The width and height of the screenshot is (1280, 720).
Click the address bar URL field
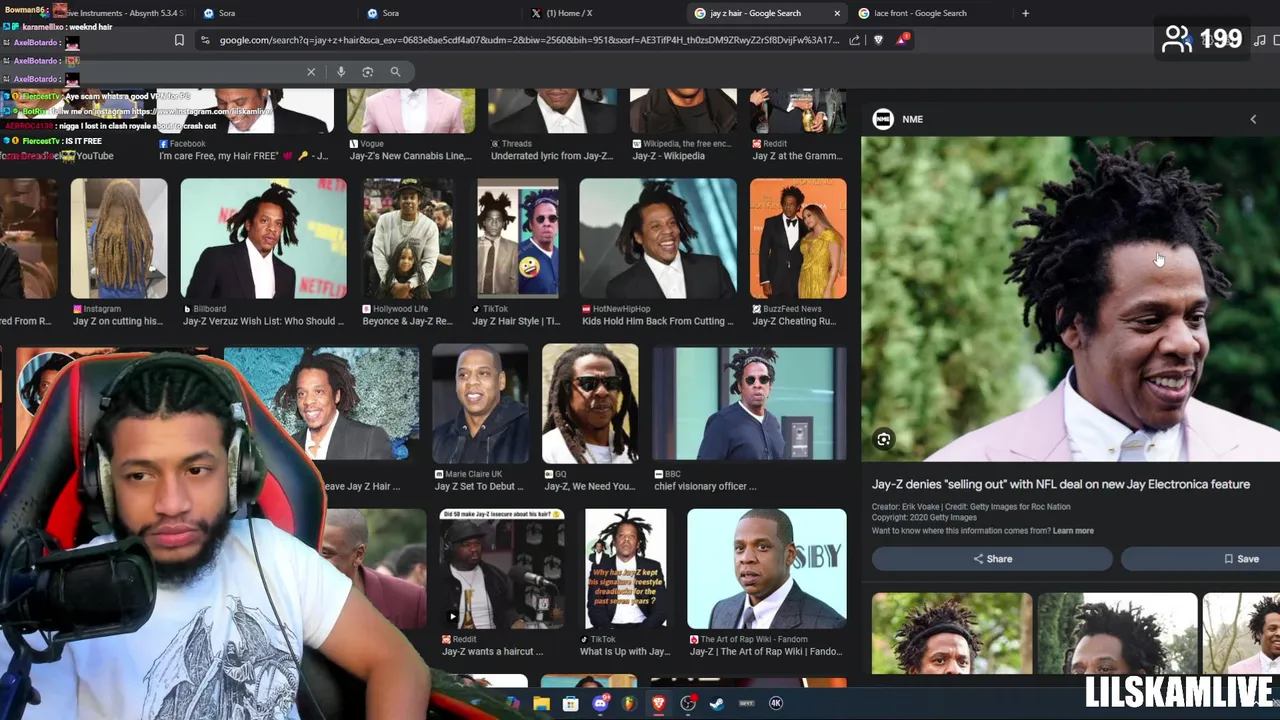point(530,40)
